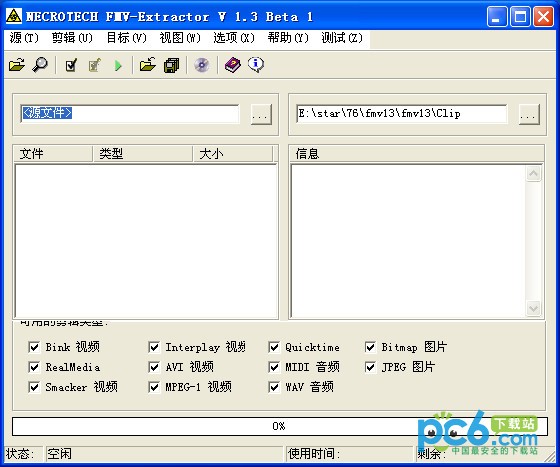The height and width of the screenshot is (467, 560).
Task: Maximize the FMV-Extractor window
Action: click(x=520, y=16)
